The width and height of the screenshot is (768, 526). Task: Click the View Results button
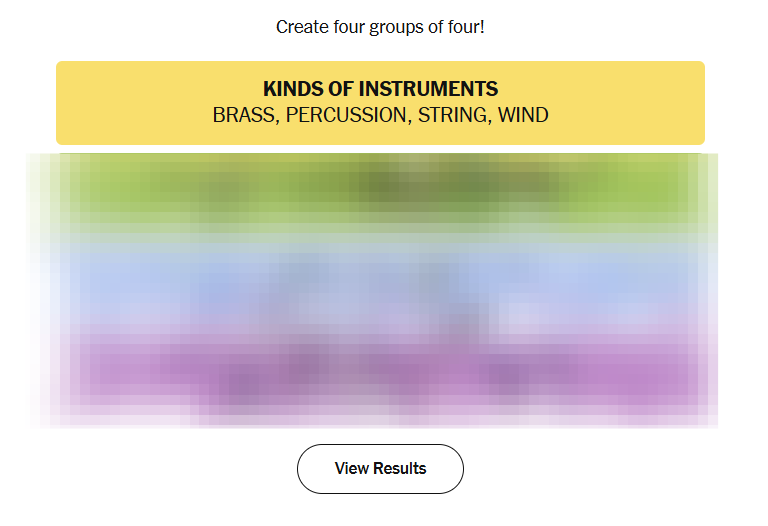[x=380, y=469]
